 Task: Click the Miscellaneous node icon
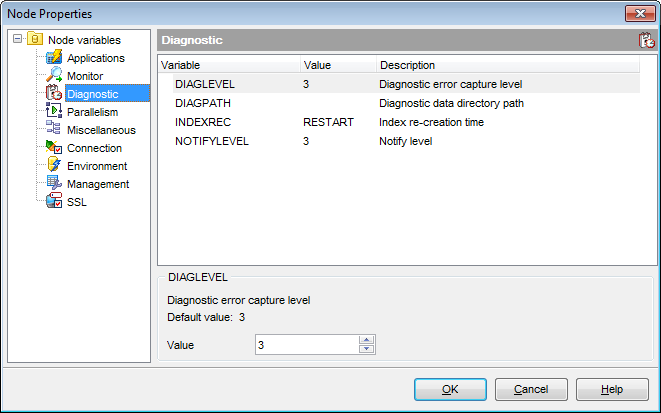pos(54,130)
